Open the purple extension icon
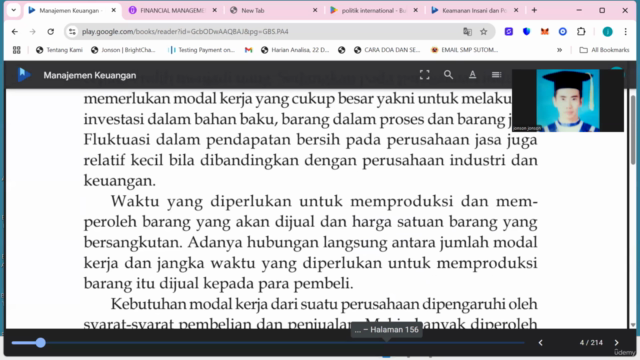 (x=509, y=31)
